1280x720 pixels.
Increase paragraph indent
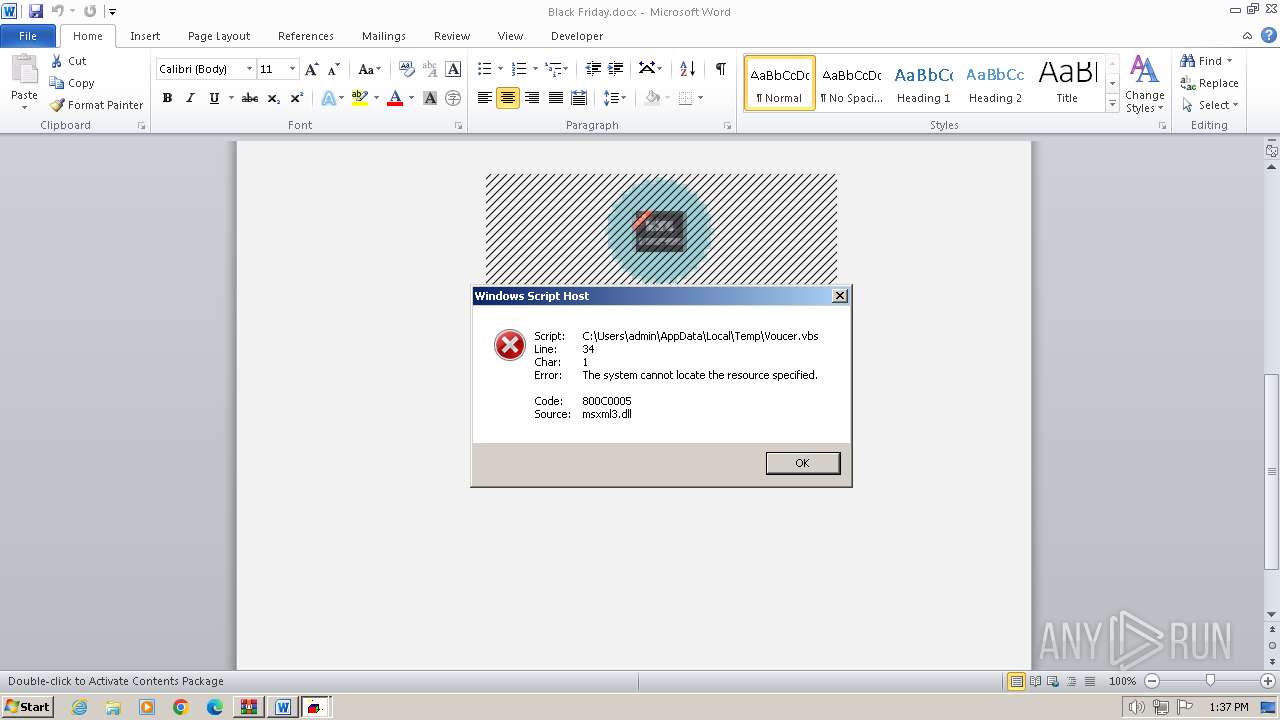(x=616, y=69)
